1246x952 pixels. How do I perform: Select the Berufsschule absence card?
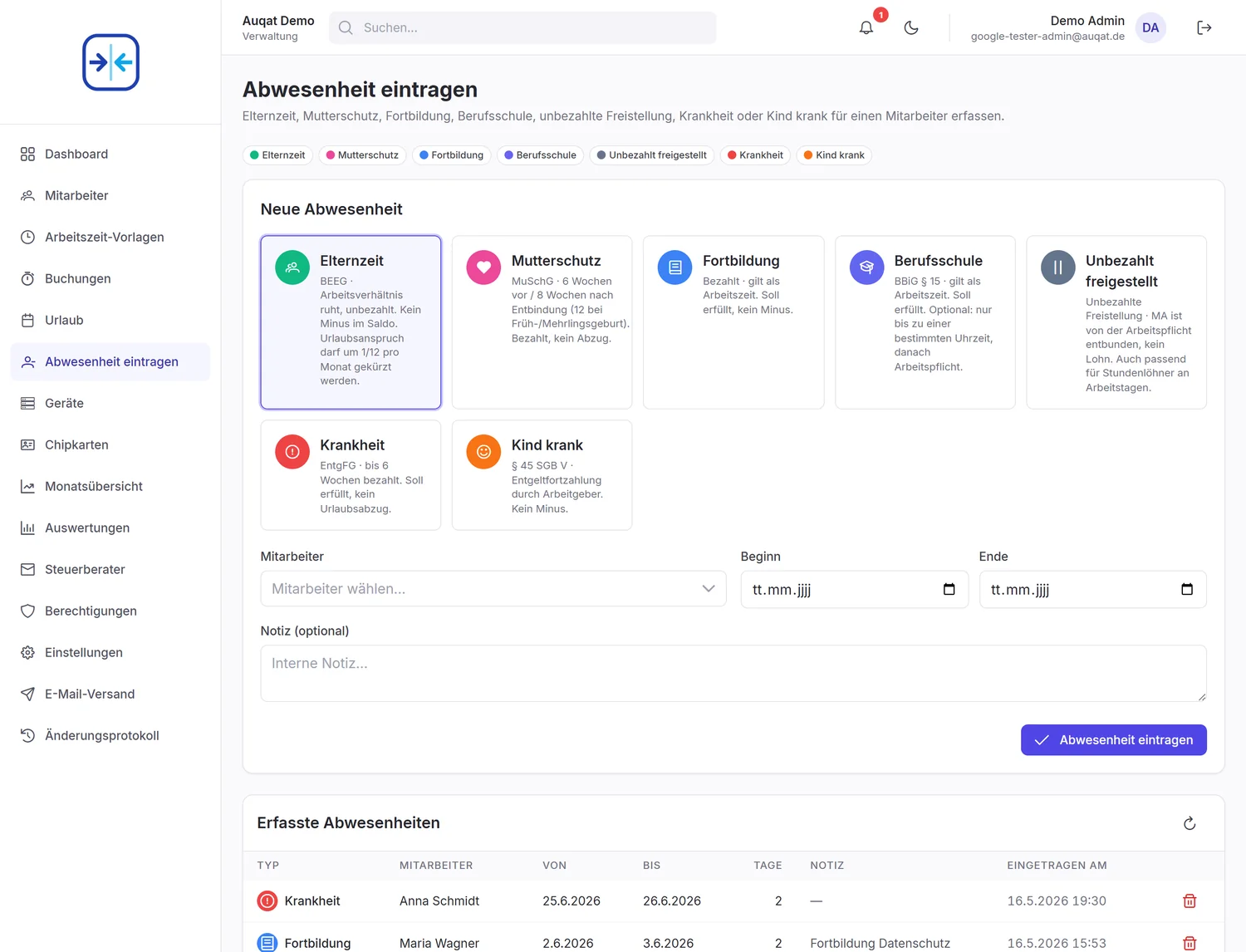(x=925, y=322)
